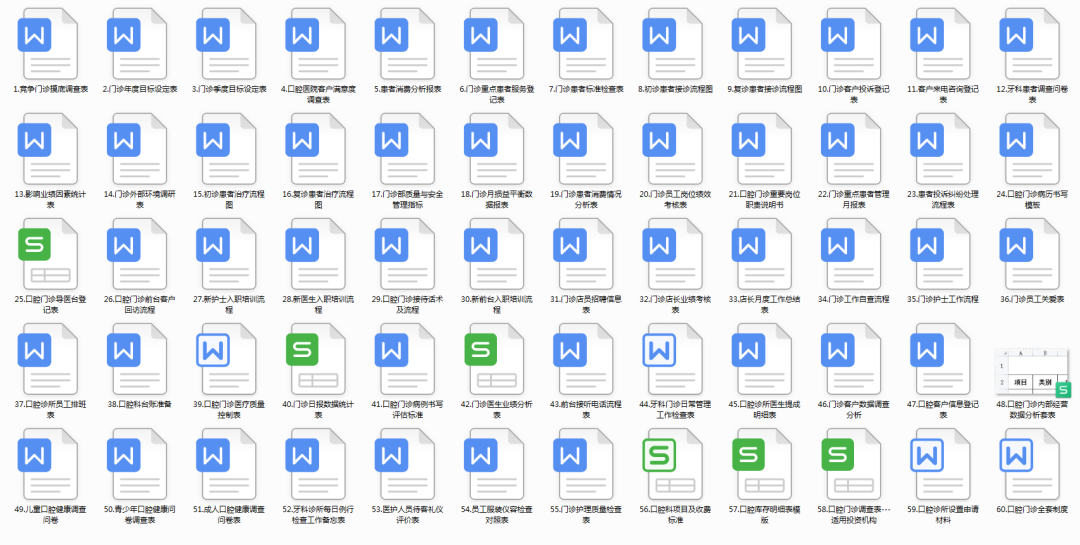
Task: Select spreadsheet 58.口腔门诊调查表 适用投资机构
Action: pyautogui.click(x=853, y=465)
